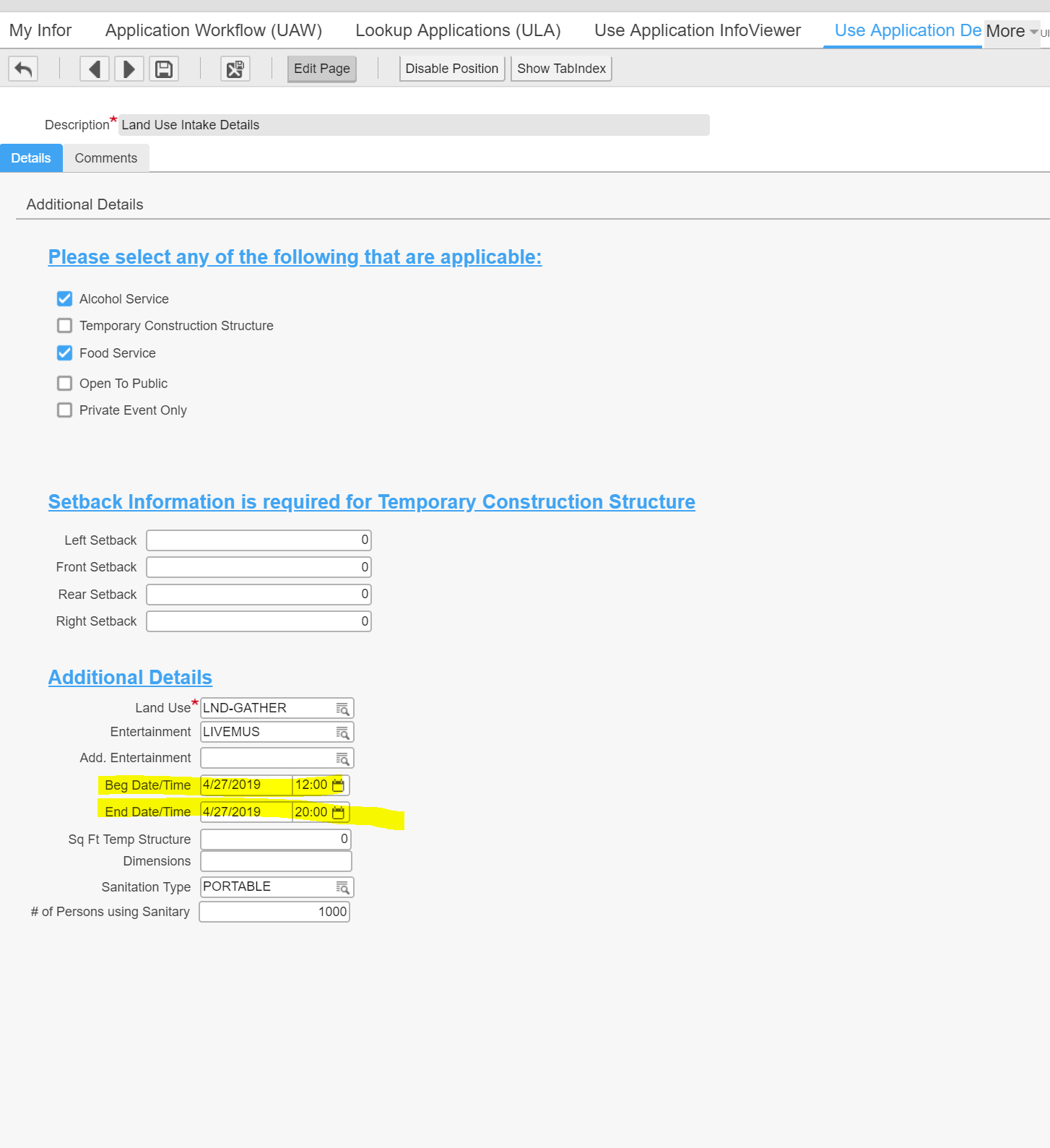Go to next record arrow

pyautogui.click(x=129, y=69)
